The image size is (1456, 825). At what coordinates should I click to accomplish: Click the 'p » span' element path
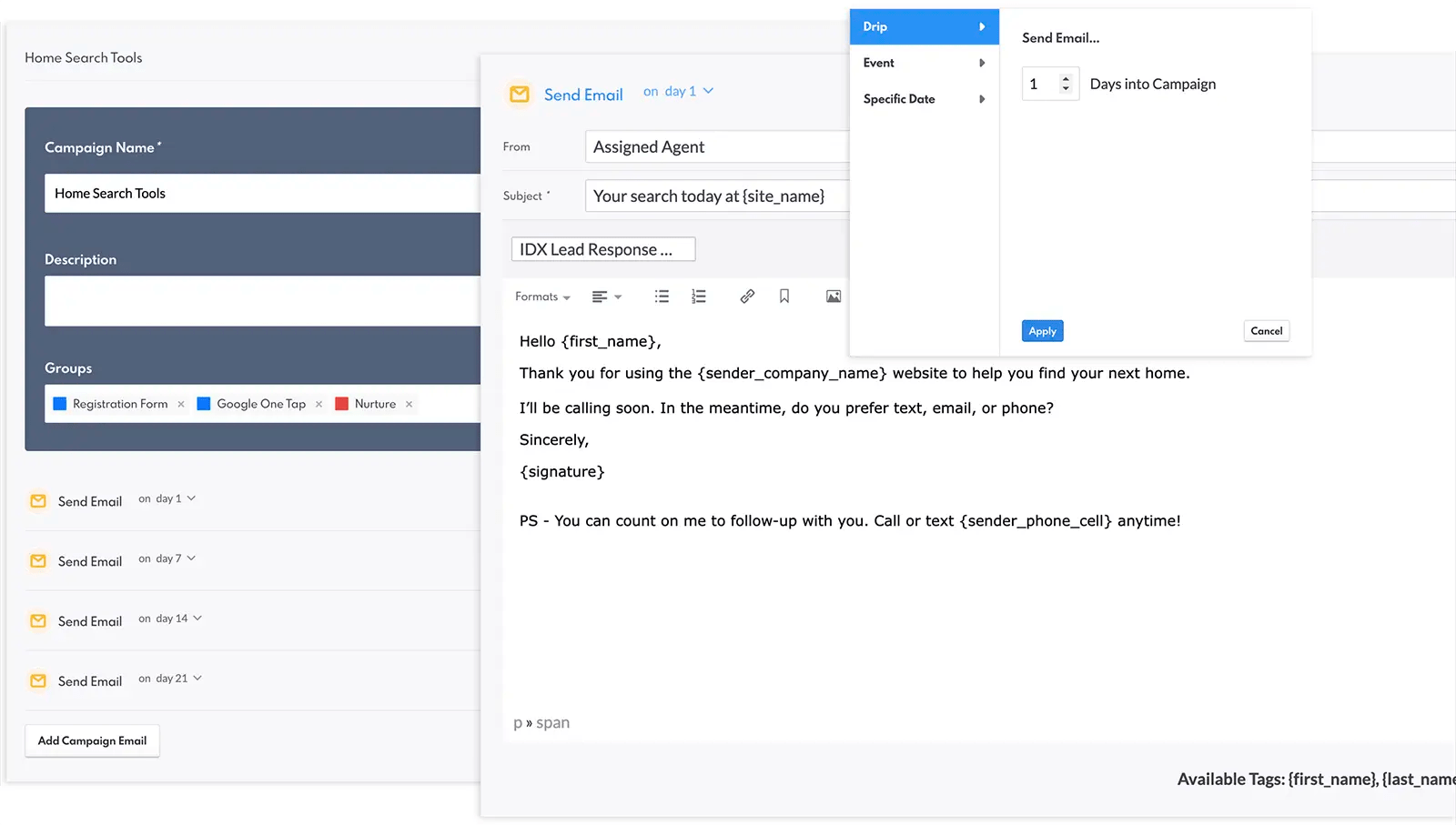coord(541,723)
